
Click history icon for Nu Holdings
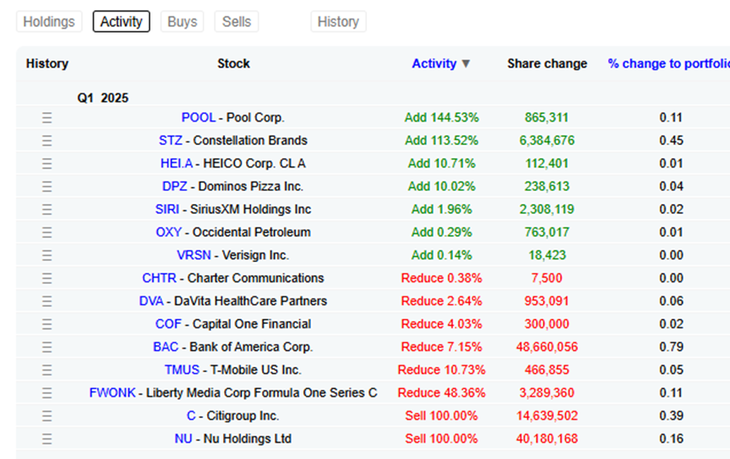click(46, 439)
